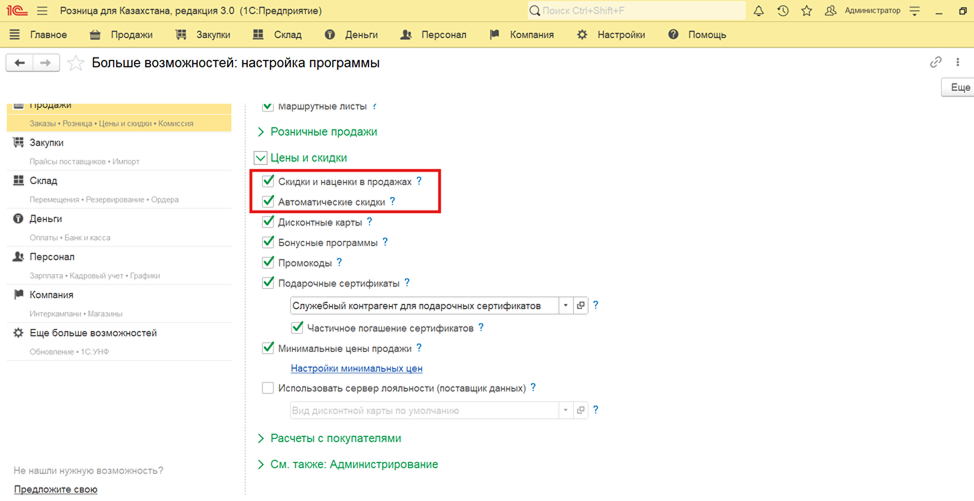Uncheck Бонусные программы checkbox

click(268, 242)
